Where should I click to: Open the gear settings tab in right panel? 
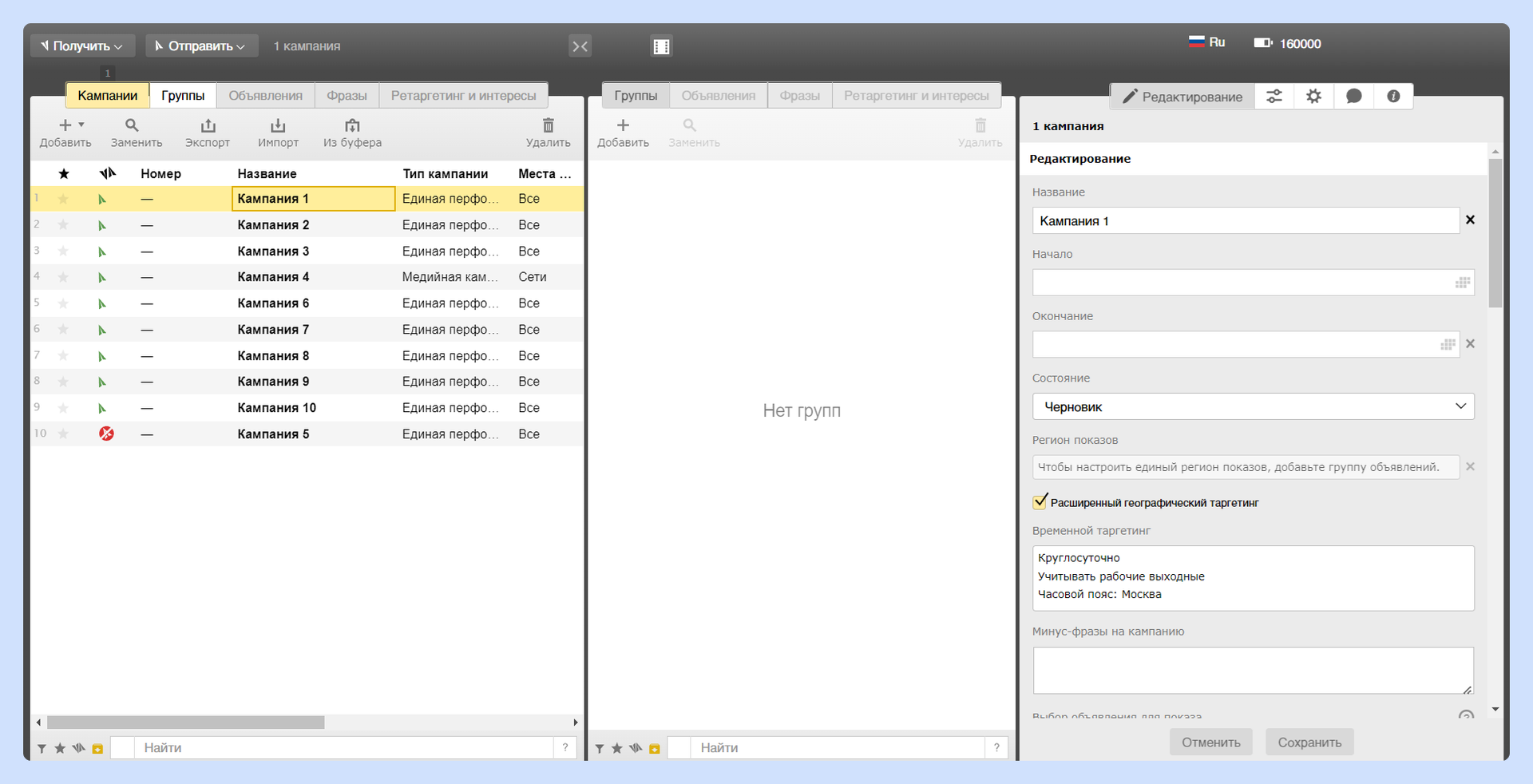coord(1313,97)
